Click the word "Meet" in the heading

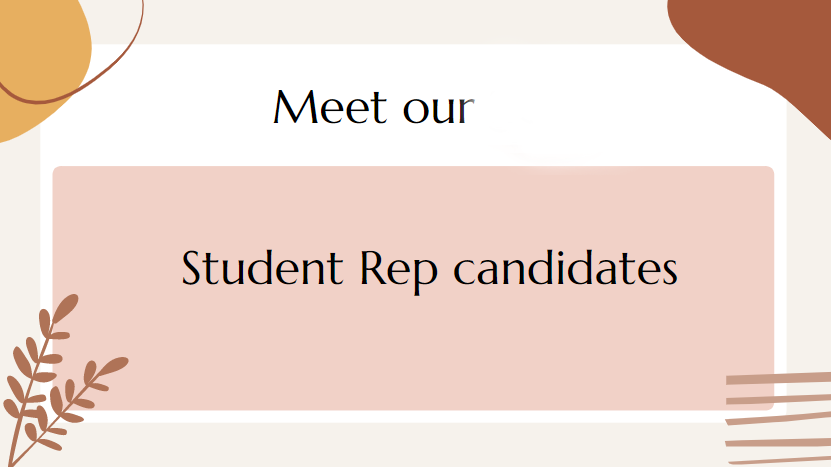pos(332,108)
